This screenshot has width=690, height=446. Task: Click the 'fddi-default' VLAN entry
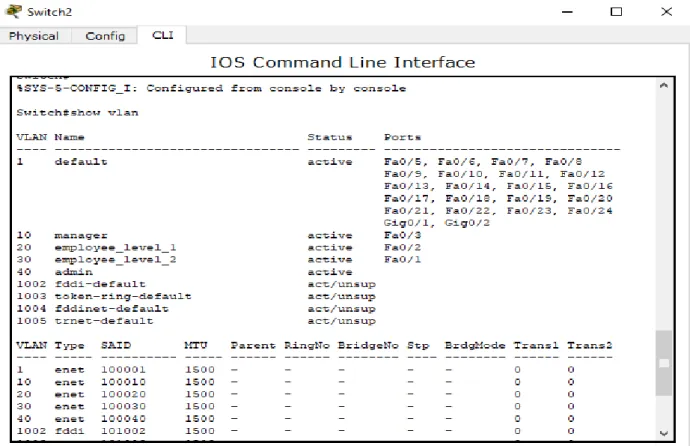[x=100, y=284]
